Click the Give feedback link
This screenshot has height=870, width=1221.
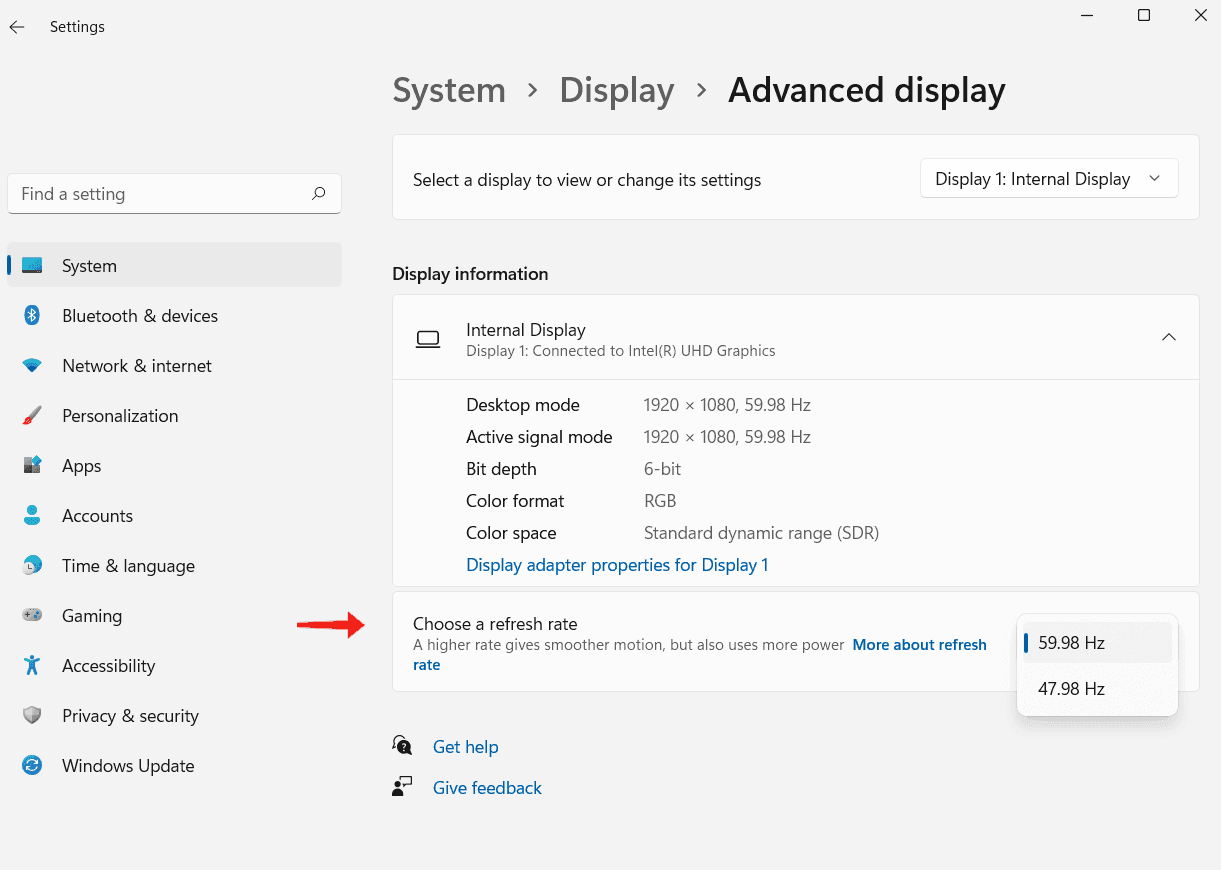[487, 788]
